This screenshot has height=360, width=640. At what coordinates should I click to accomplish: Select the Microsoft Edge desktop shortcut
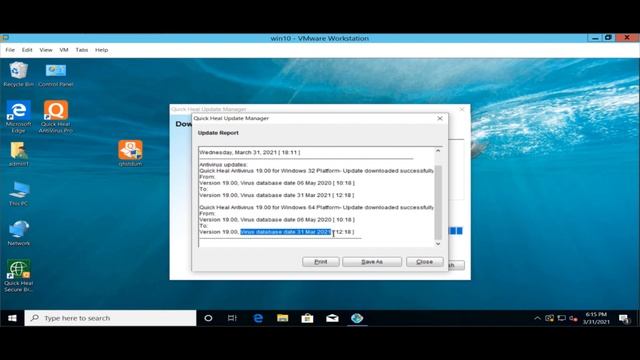(x=18, y=117)
